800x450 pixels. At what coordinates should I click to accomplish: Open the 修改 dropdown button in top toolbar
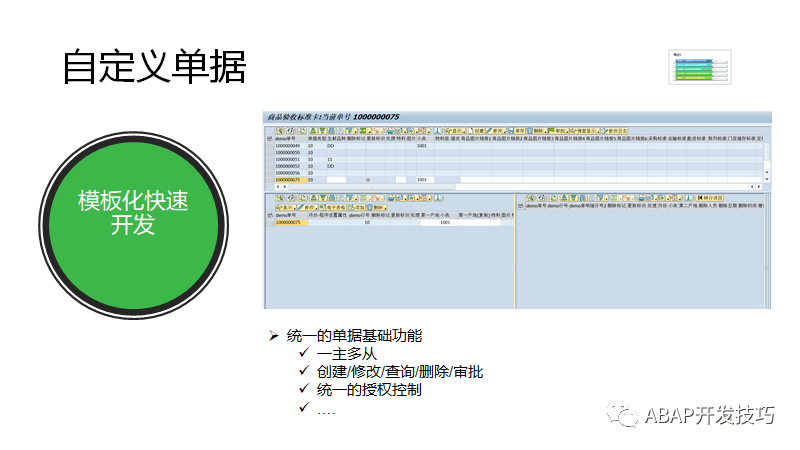[x=496, y=131]
